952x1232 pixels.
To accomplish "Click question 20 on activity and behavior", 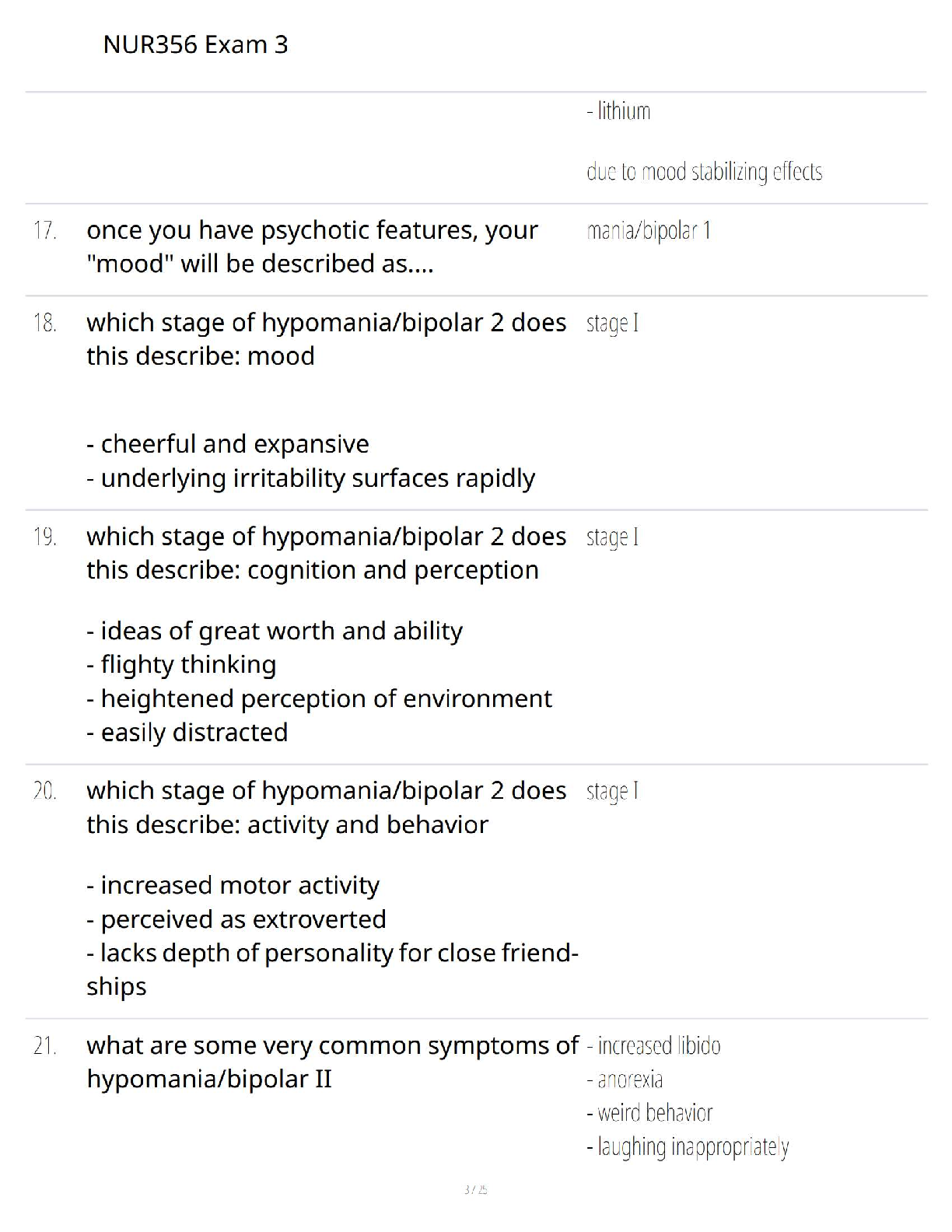I will (326, 807).
